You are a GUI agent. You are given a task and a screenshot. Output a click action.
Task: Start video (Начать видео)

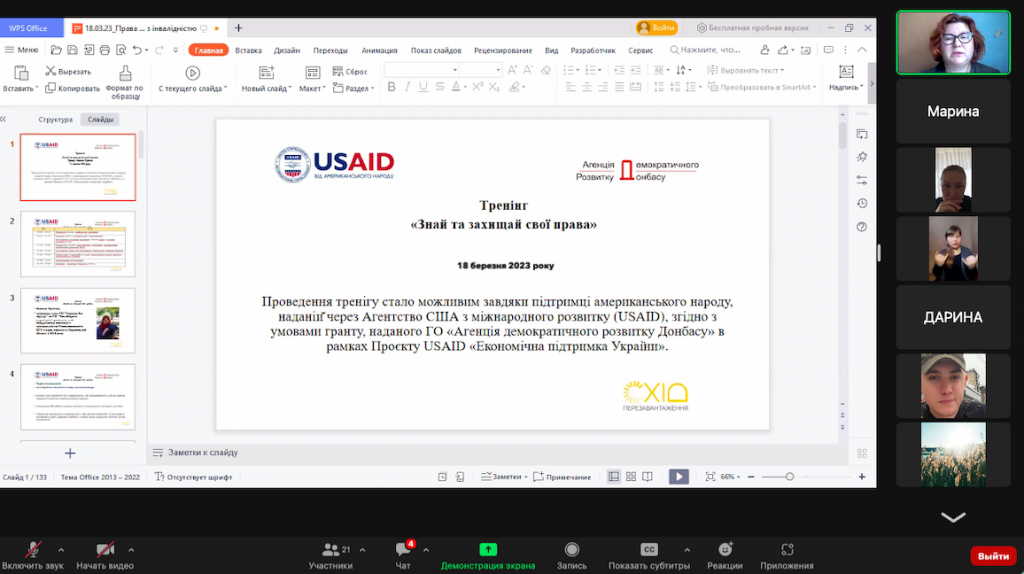104,556
